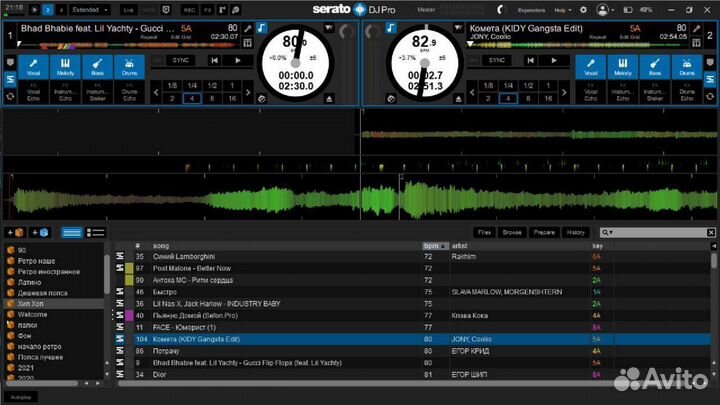Click the deck 1 track overview waveform
720x405 pixels.
point(129,45)
